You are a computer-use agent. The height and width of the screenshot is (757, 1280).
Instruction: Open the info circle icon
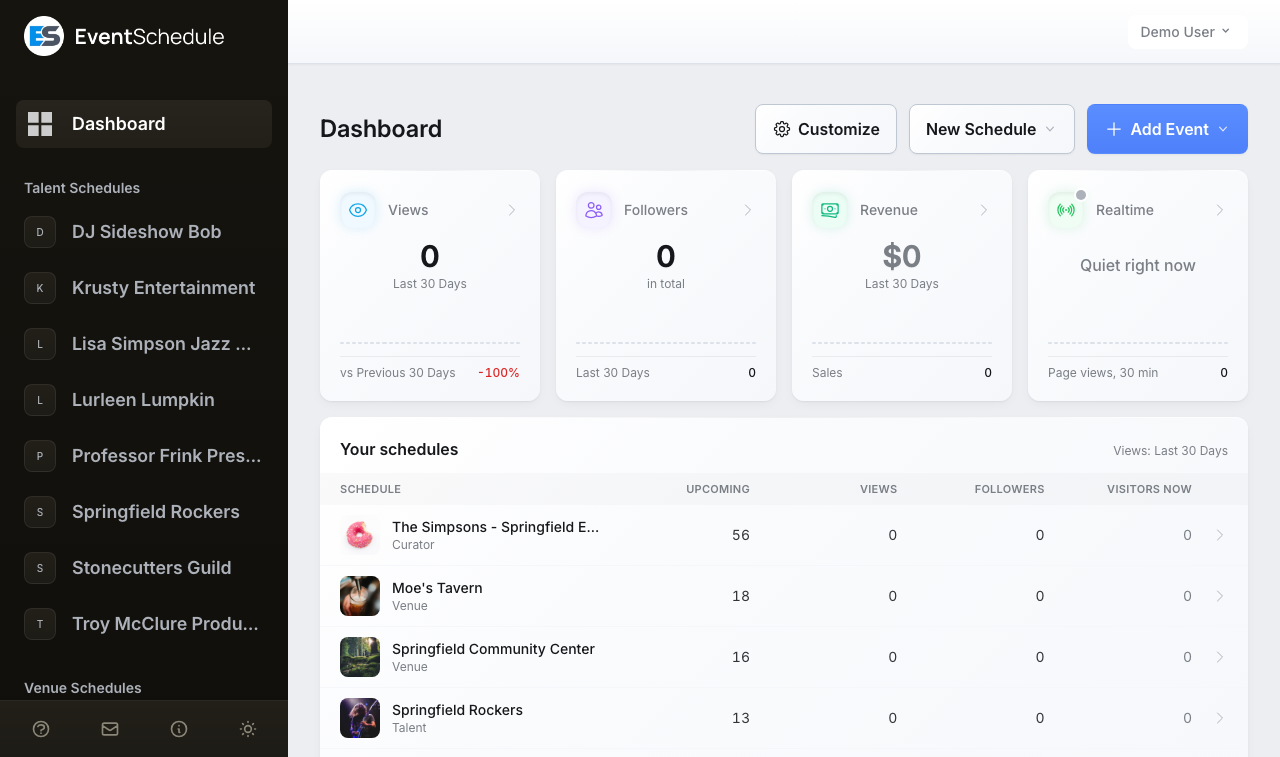coord(179,729)
